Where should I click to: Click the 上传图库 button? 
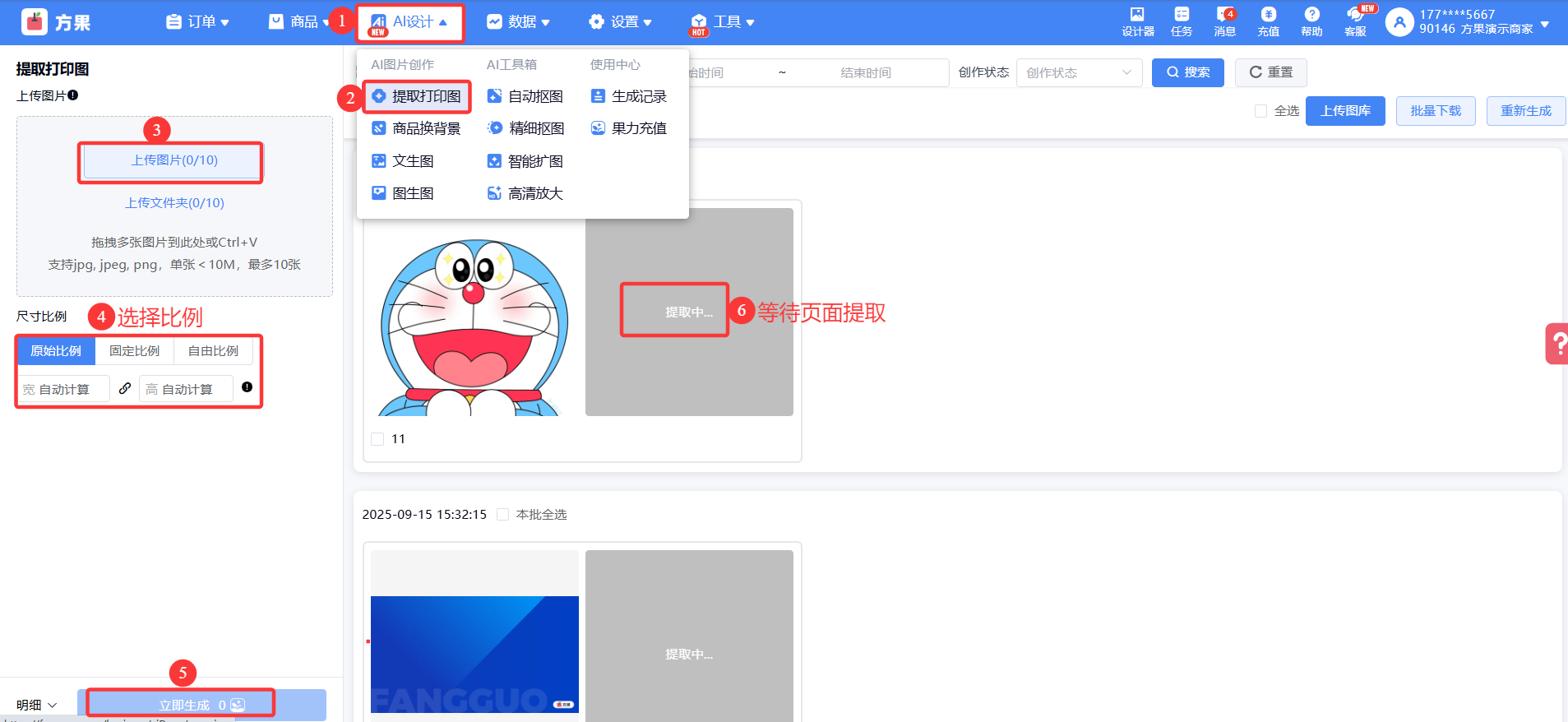(1345, 111)
